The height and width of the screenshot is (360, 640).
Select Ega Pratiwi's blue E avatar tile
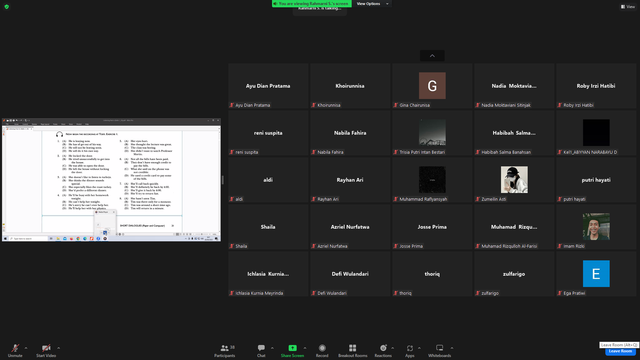coord(596,274)
